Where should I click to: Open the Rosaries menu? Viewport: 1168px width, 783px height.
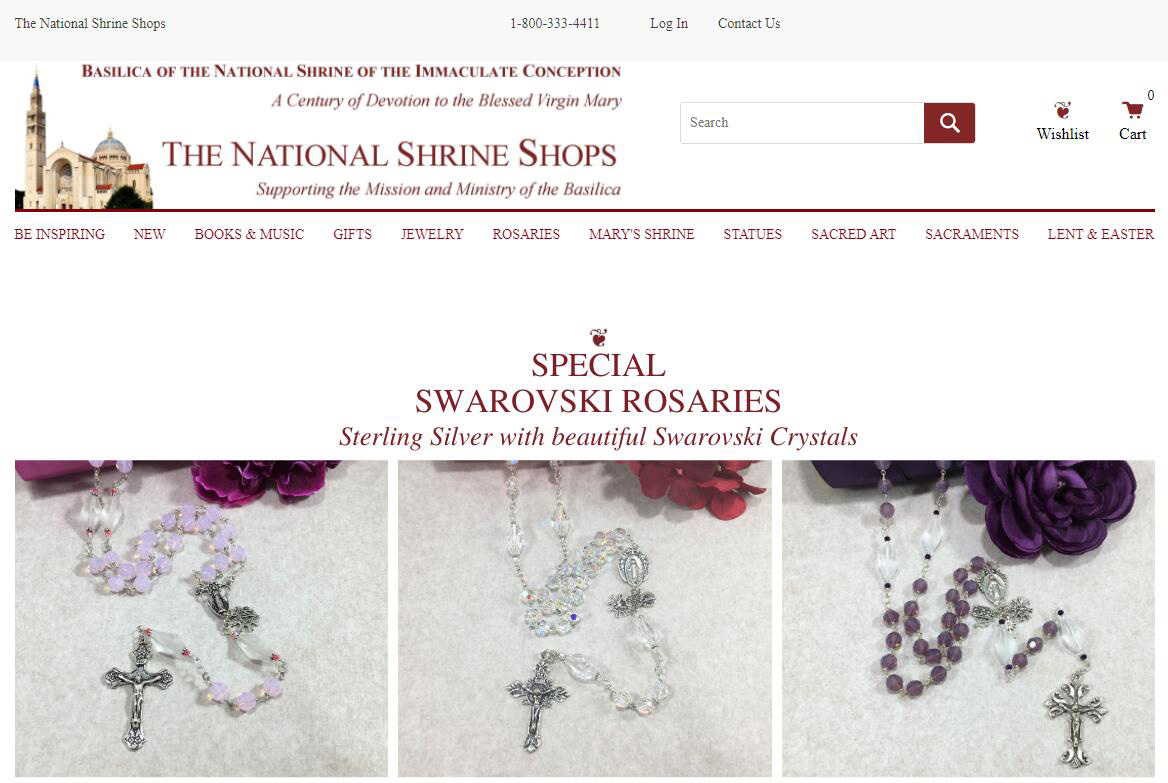pyautogui.click(x=526, y=234)
